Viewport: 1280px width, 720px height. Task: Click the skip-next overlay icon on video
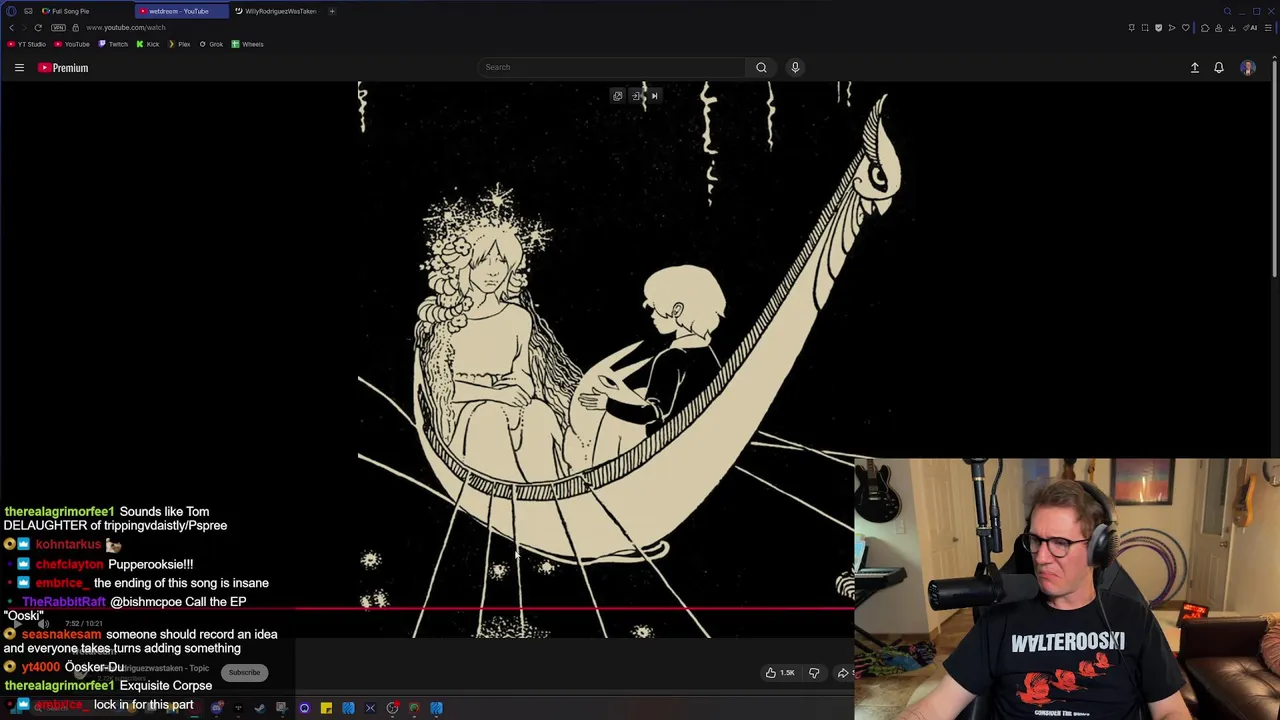[654, 96]
